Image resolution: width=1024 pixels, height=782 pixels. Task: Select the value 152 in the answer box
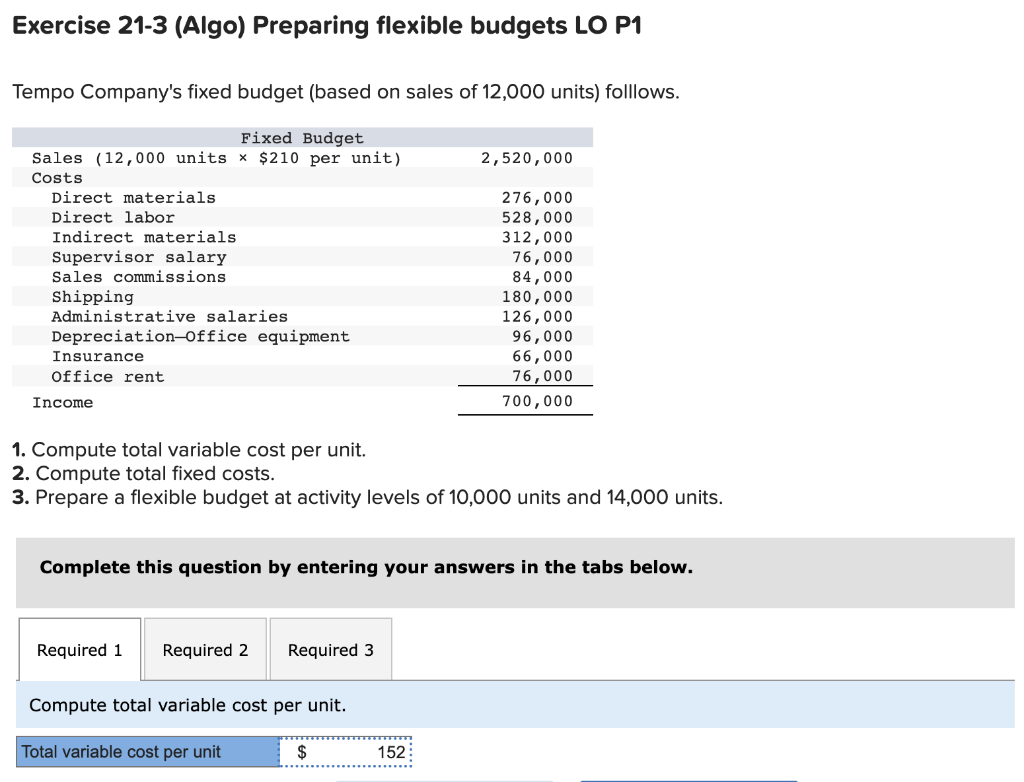tap(390, 751)
